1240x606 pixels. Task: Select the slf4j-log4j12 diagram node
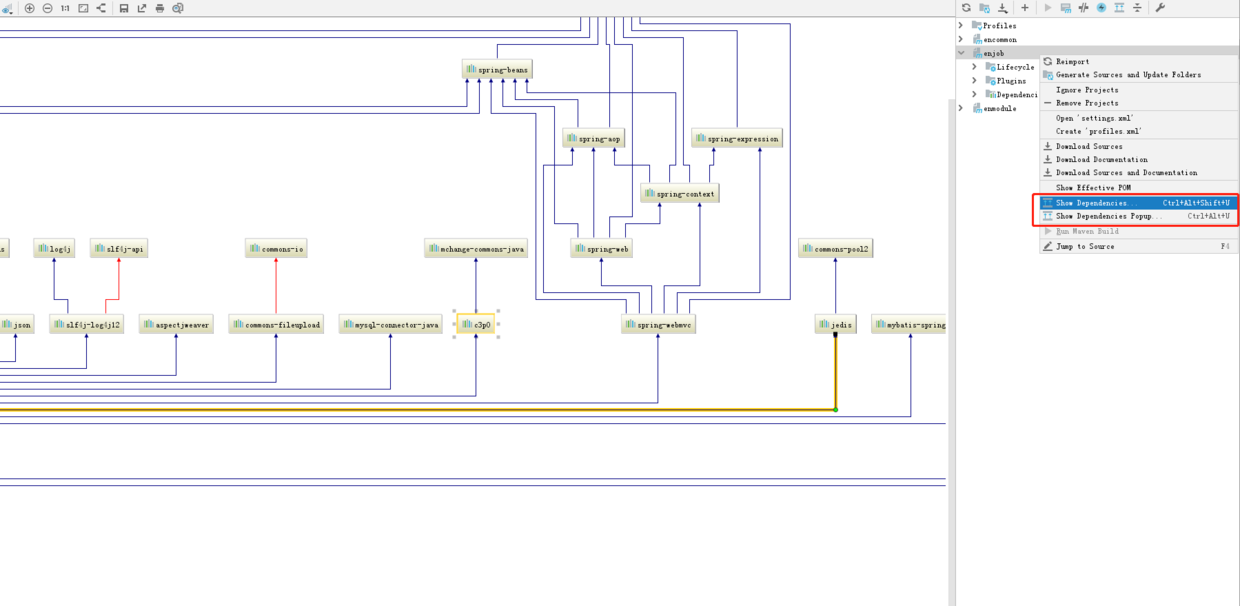click(x=87, y=324)
